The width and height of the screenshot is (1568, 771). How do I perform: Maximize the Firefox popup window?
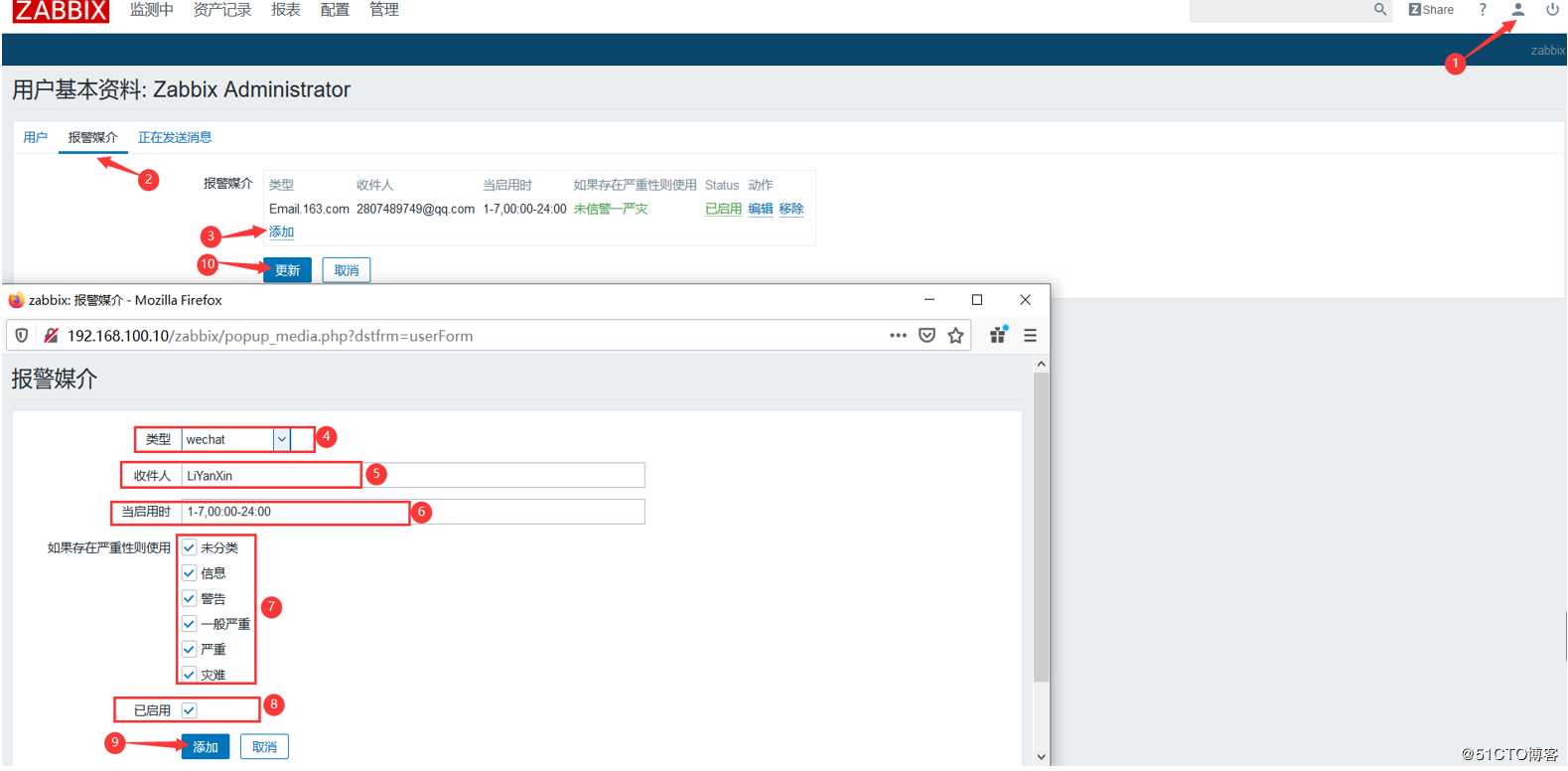[x=977, y=299]
